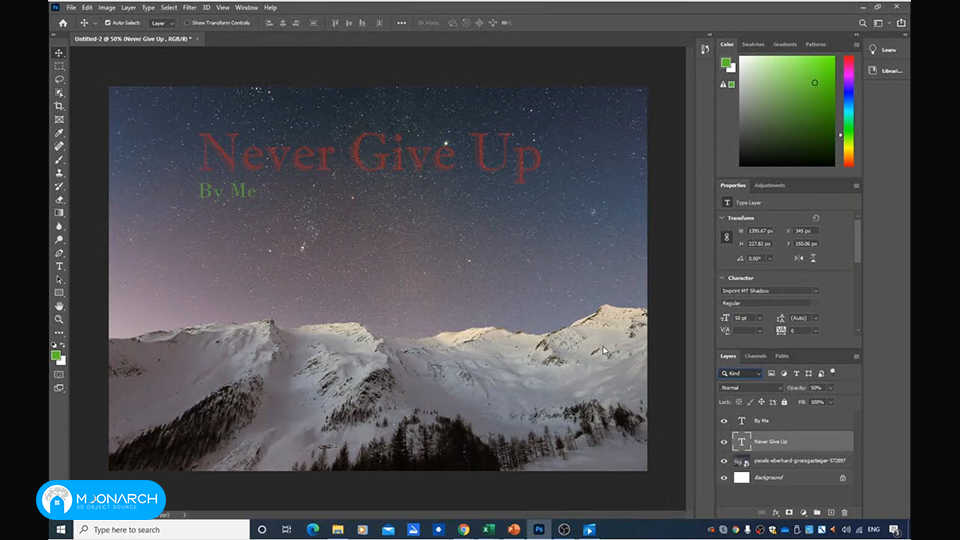Open the Auto-Select Layer dropdown

pos(162,23)
